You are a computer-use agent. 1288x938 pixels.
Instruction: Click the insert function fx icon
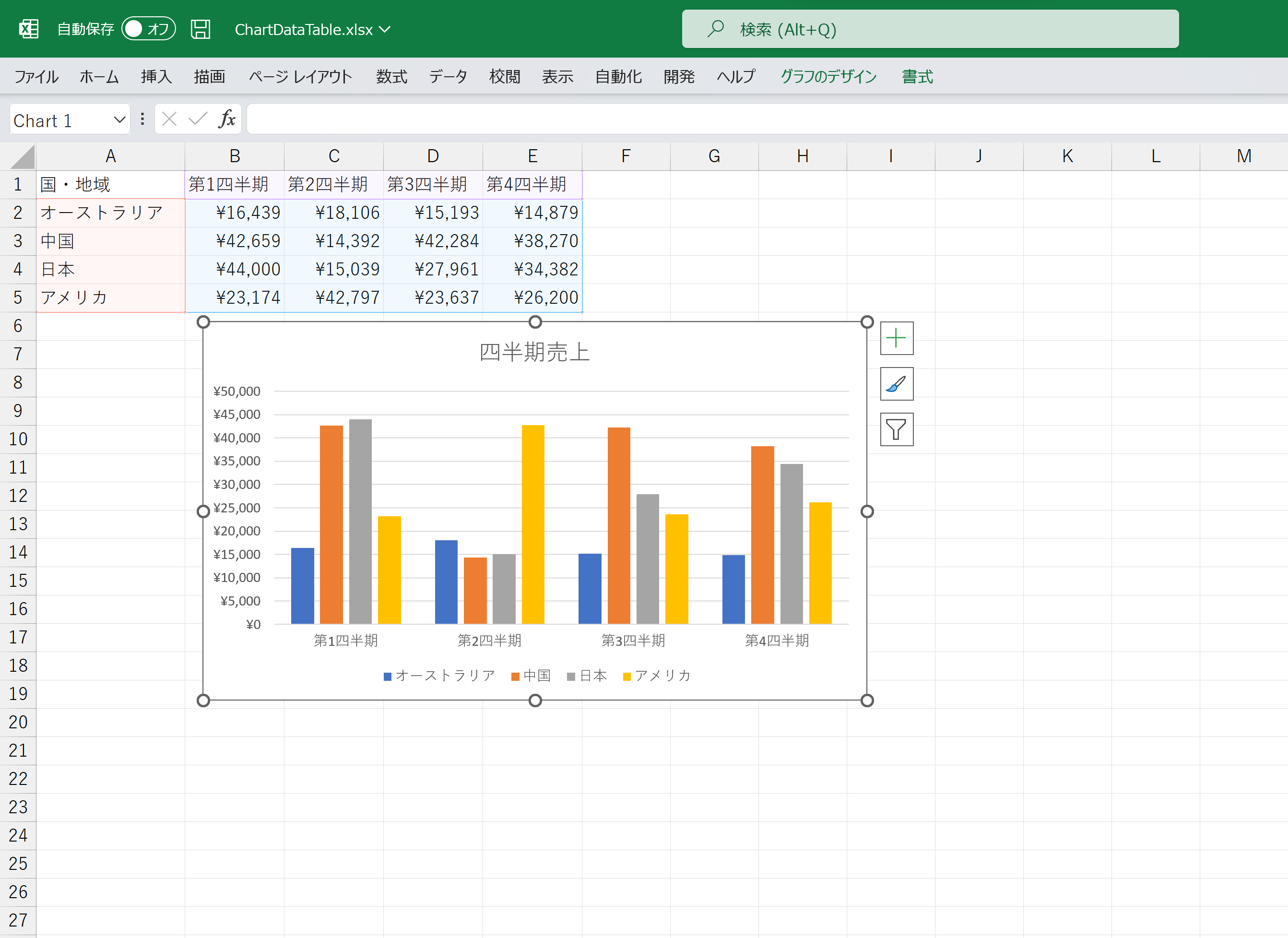tap(226, 119)
